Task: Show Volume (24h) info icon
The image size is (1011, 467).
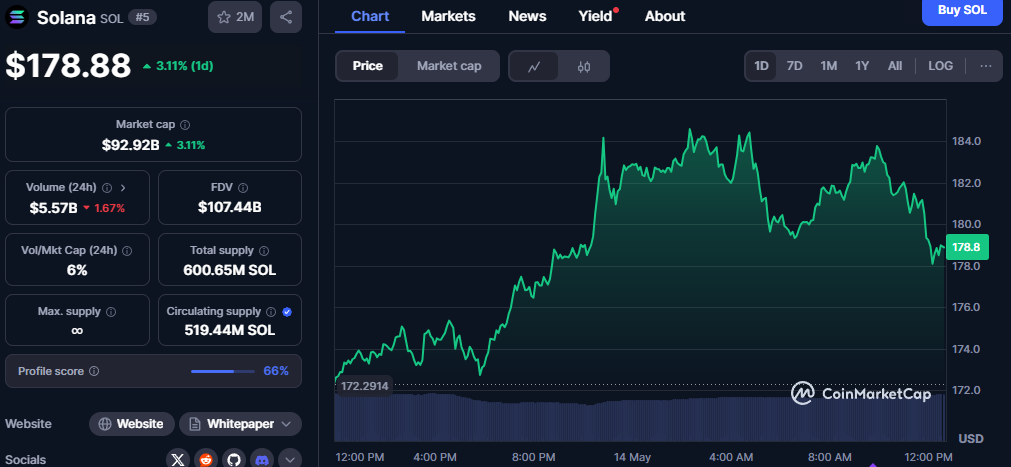Action: pos(106,188)
